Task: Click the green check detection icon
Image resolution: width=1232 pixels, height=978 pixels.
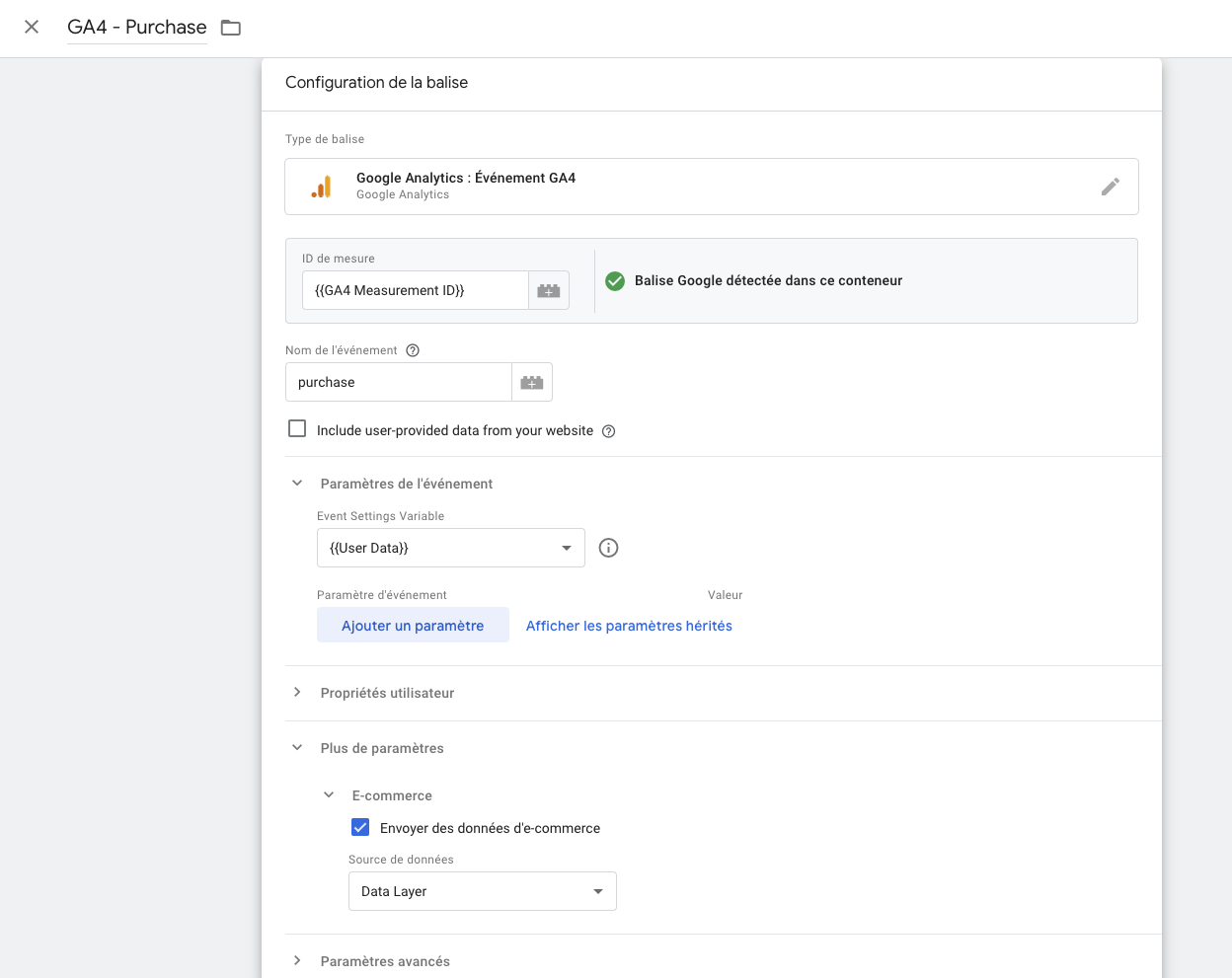Action: [615, 281]
